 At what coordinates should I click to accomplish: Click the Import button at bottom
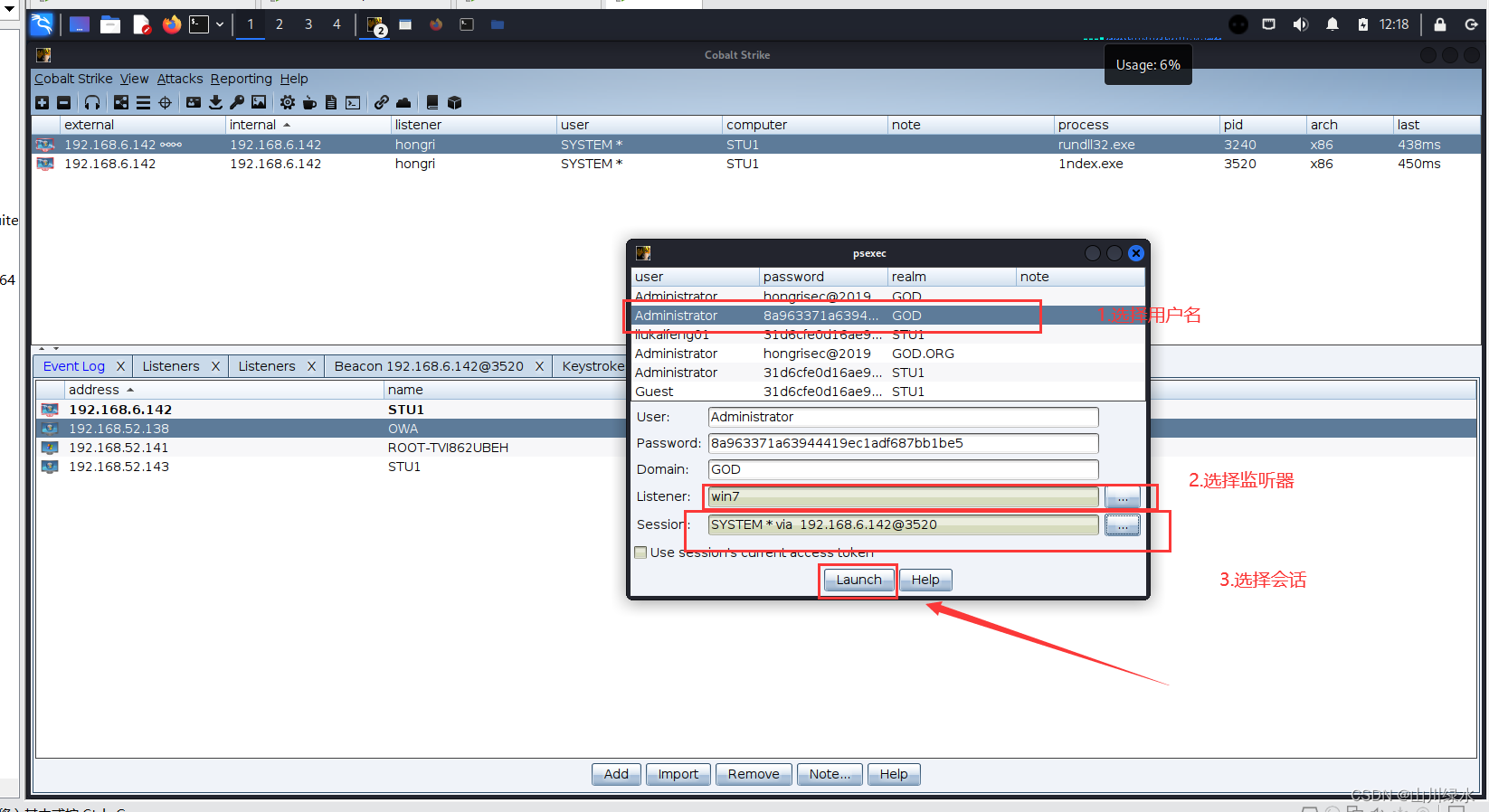(x=678, y=774)
